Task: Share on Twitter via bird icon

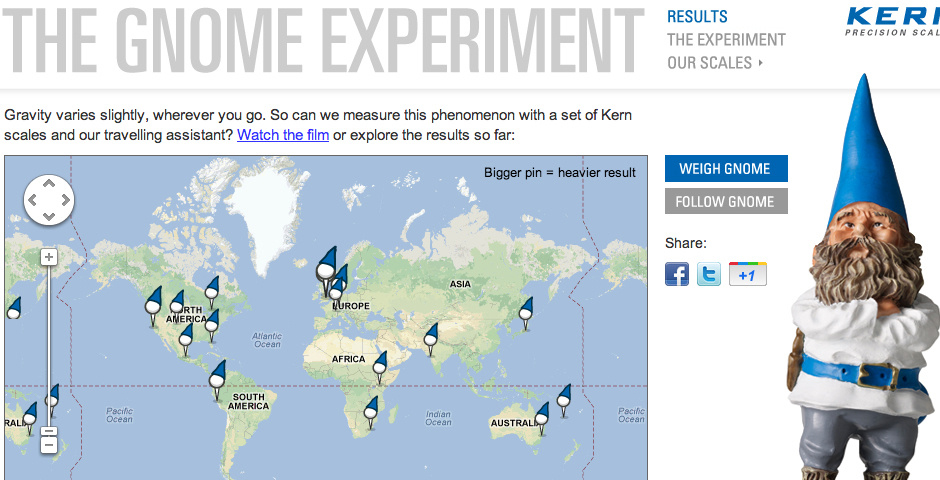Action: (709, 274)
